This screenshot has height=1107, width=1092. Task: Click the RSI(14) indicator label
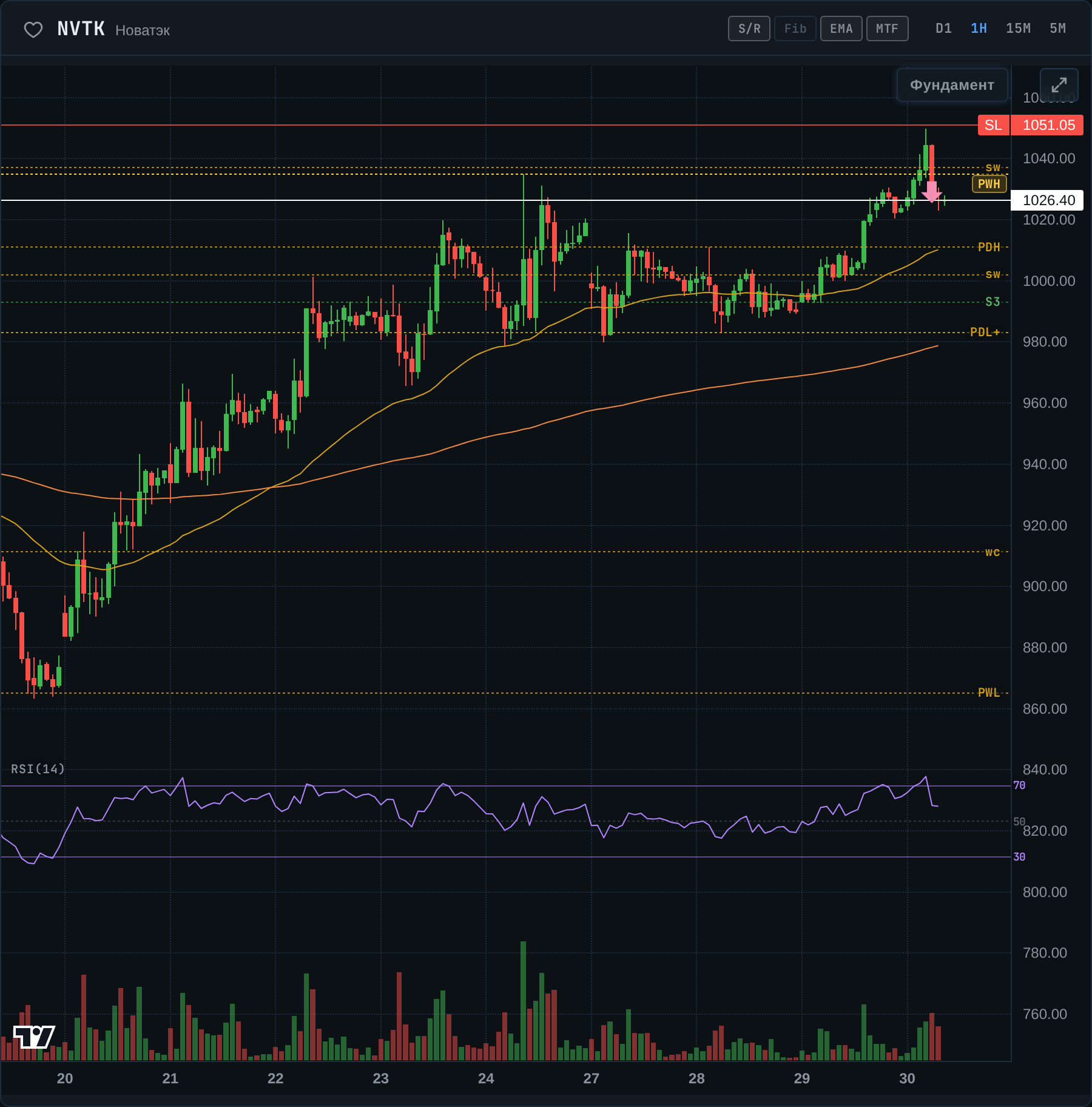(38, 769)
